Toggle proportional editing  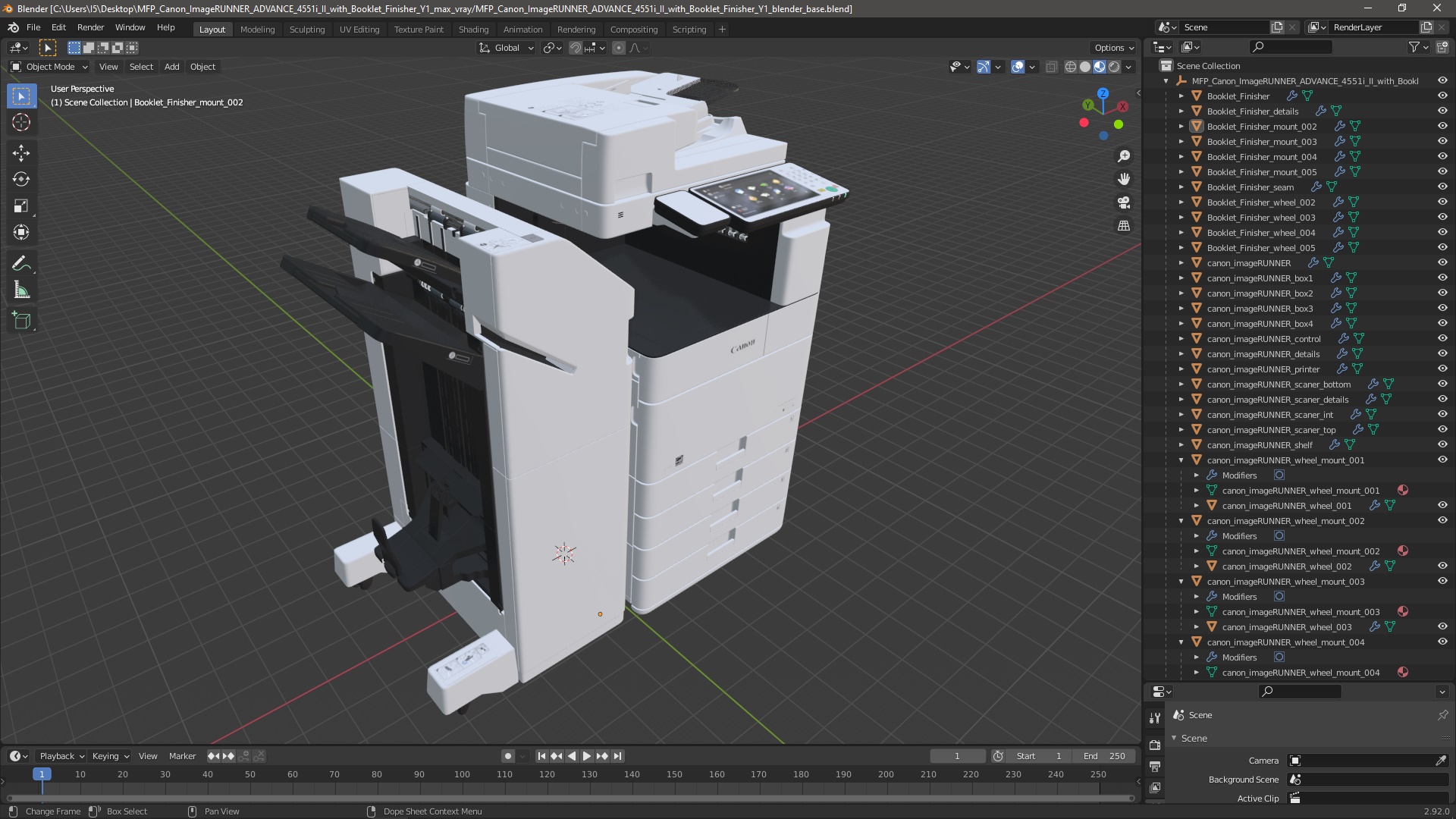619,48
